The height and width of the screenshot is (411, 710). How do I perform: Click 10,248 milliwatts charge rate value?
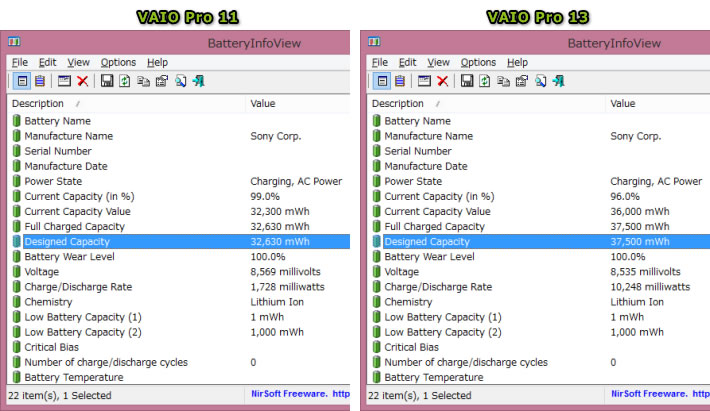[650, 287]
